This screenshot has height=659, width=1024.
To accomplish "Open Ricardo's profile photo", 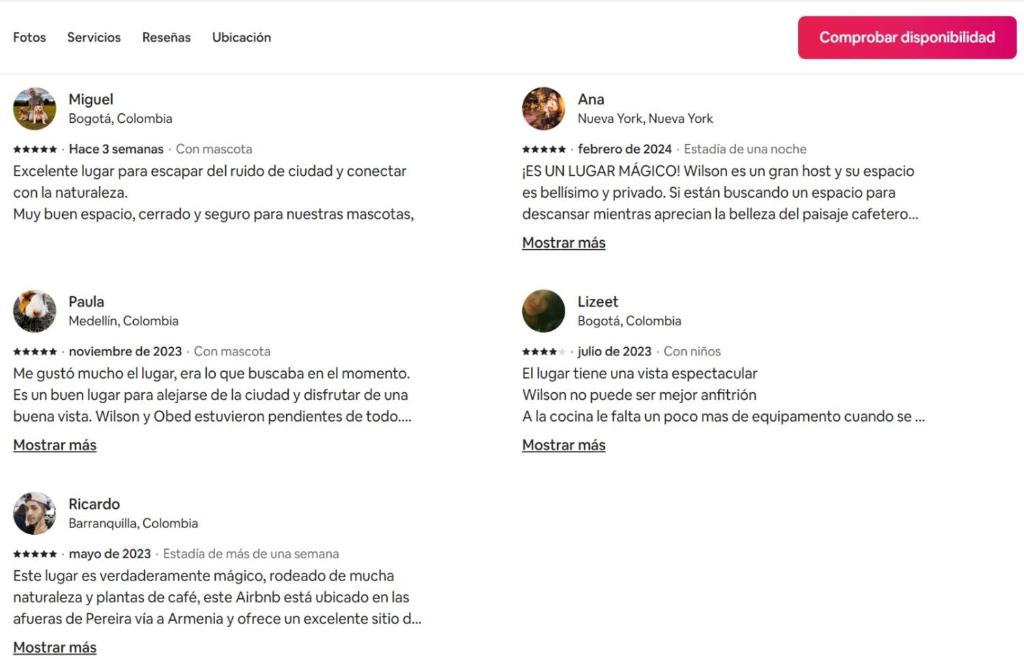I will coord(34,513).
